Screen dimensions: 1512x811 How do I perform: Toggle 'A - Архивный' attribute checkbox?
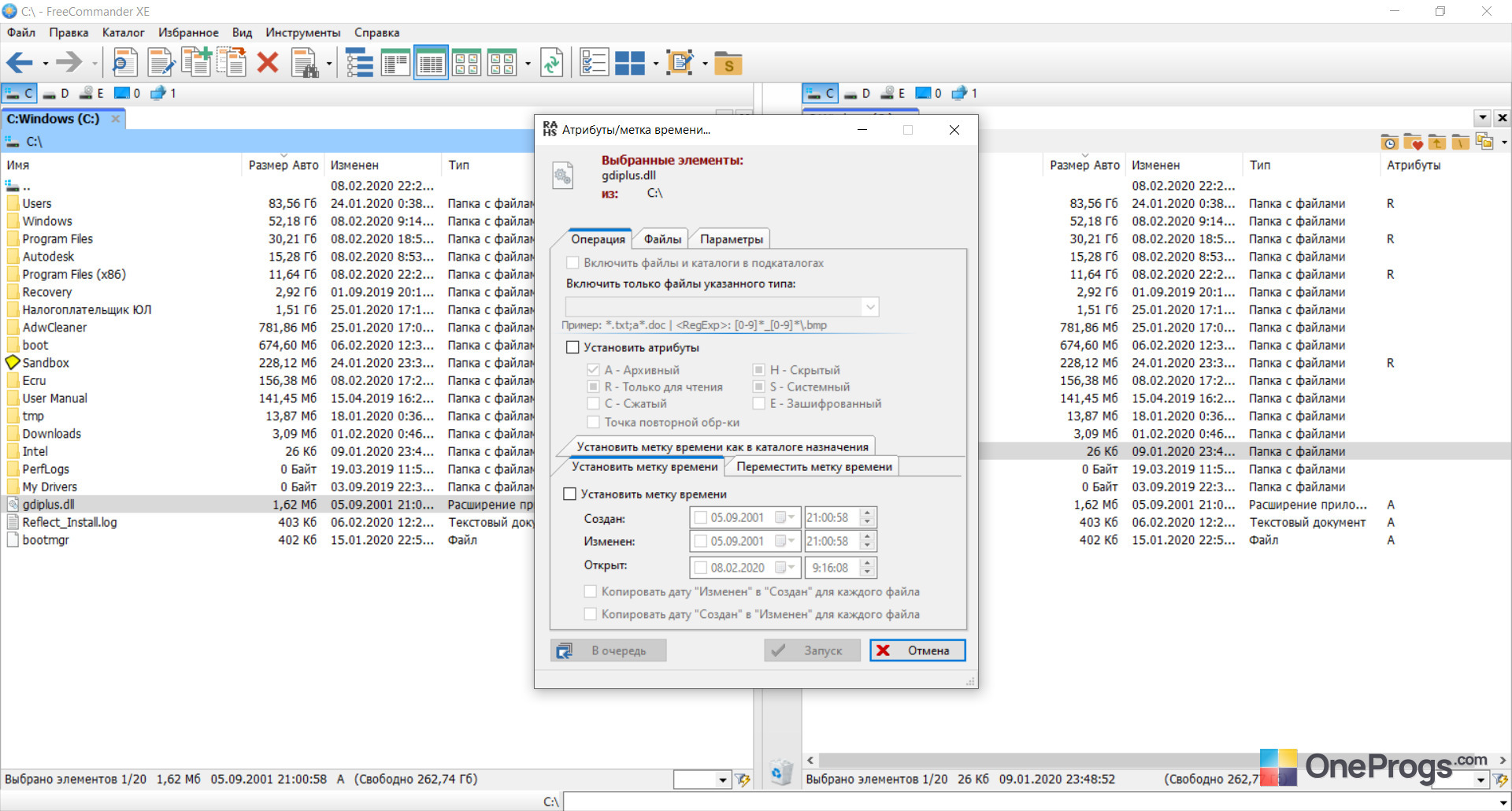pos(593,369)
